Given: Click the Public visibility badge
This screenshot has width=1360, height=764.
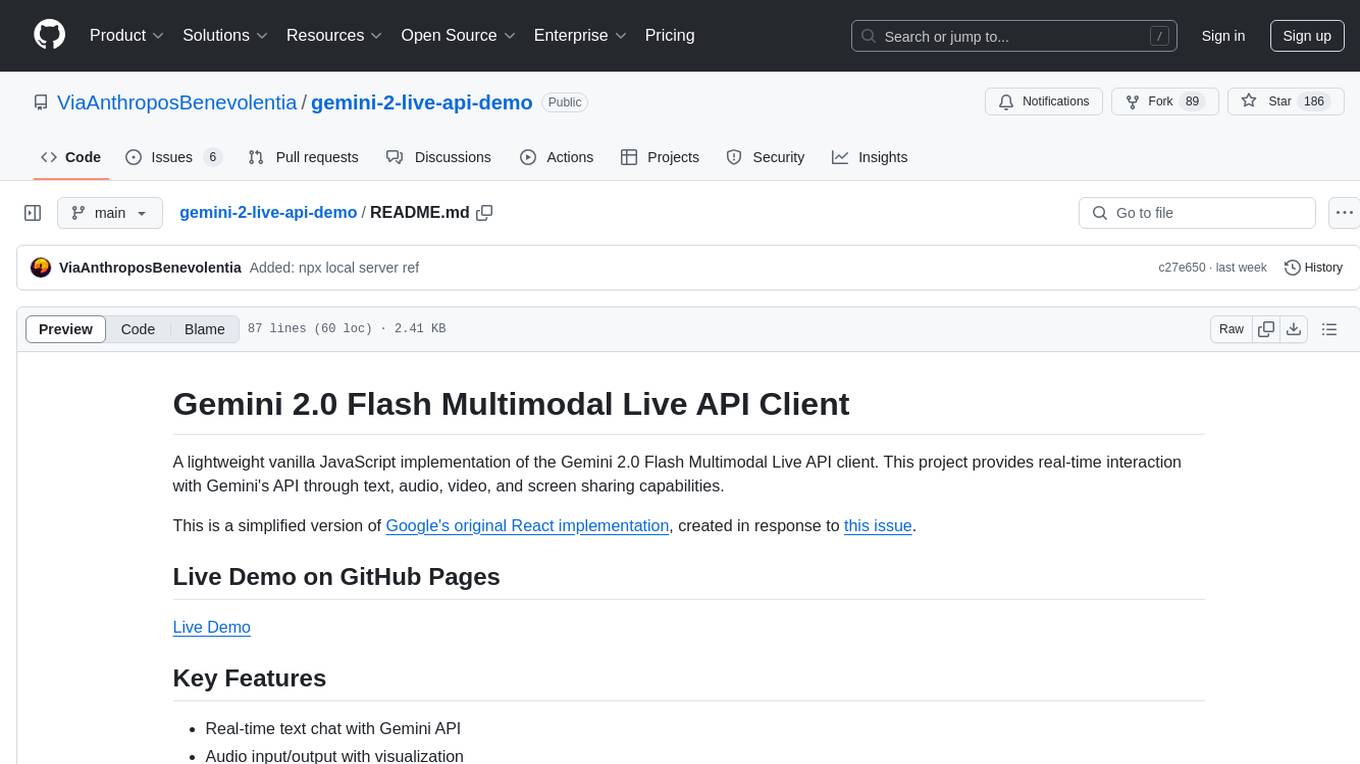Looking at the screenshot, I should [x=565, y=102].
